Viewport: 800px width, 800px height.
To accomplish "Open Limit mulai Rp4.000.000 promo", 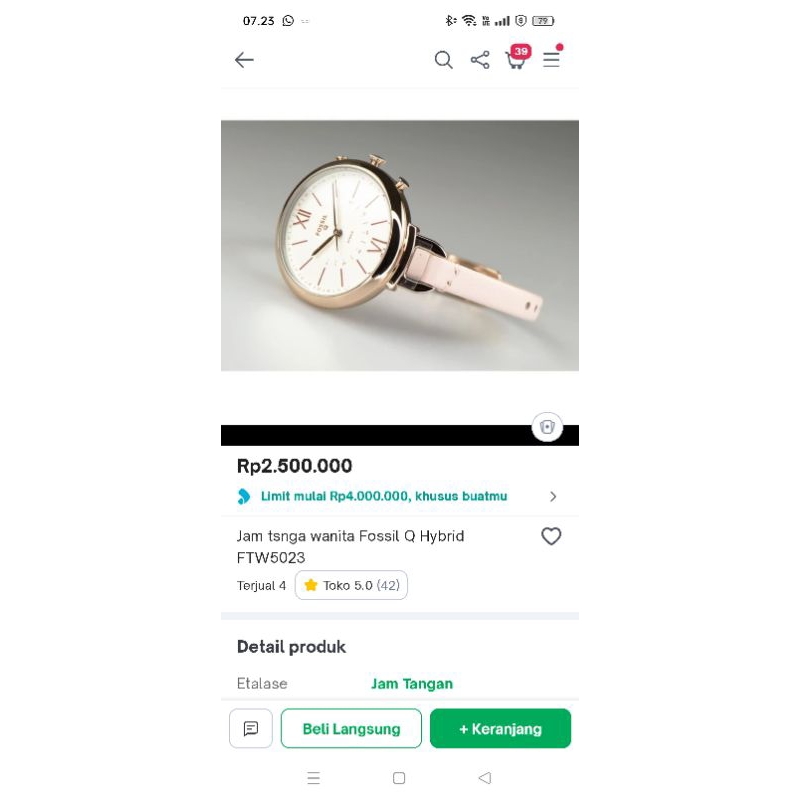I will pyautogui.click(x=384, y=496).
